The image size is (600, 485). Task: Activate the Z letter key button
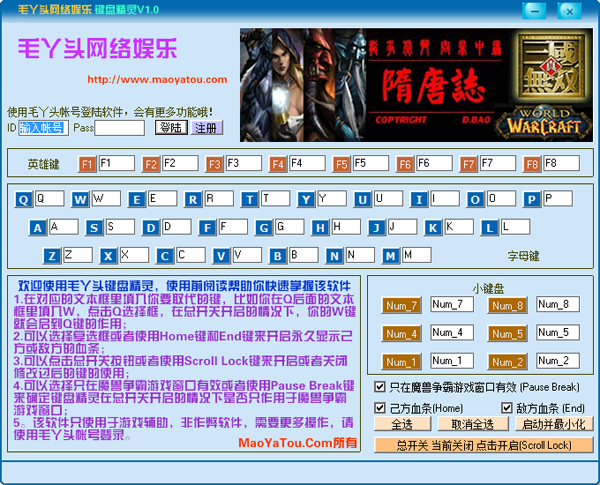click(52, 256)
